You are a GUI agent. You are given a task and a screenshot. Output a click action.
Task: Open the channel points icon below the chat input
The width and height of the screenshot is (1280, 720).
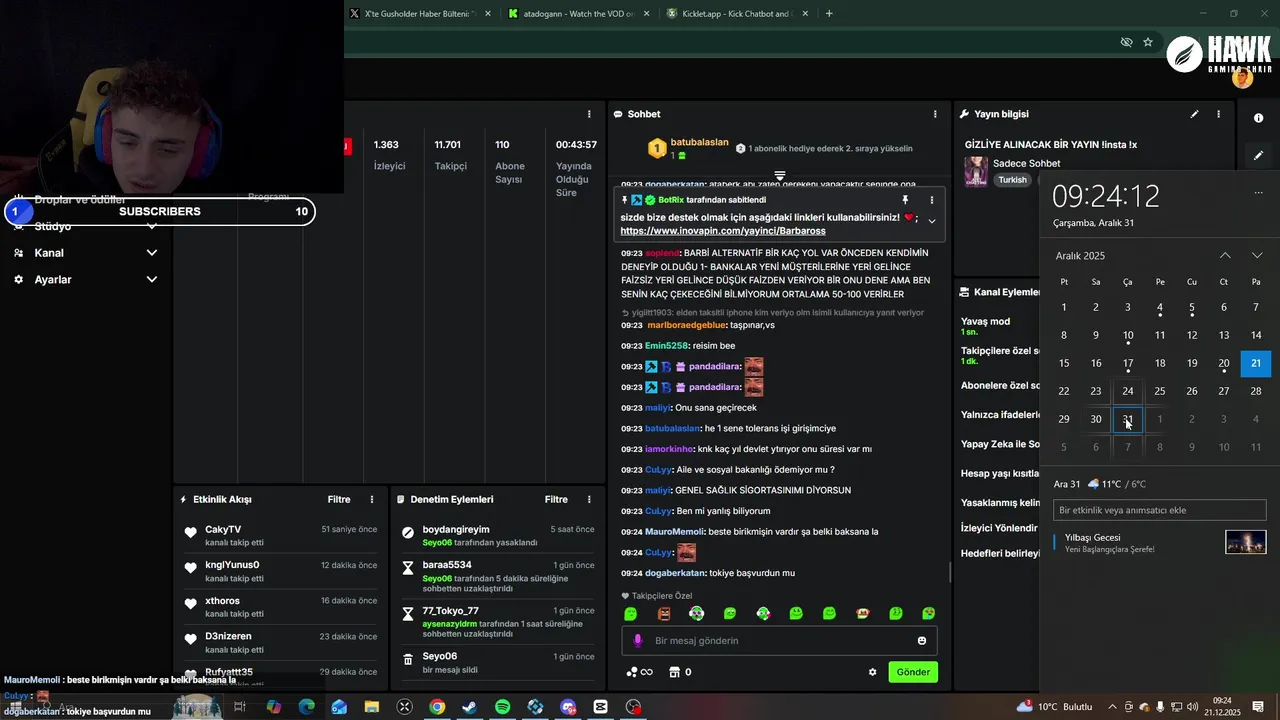point(639,672)
